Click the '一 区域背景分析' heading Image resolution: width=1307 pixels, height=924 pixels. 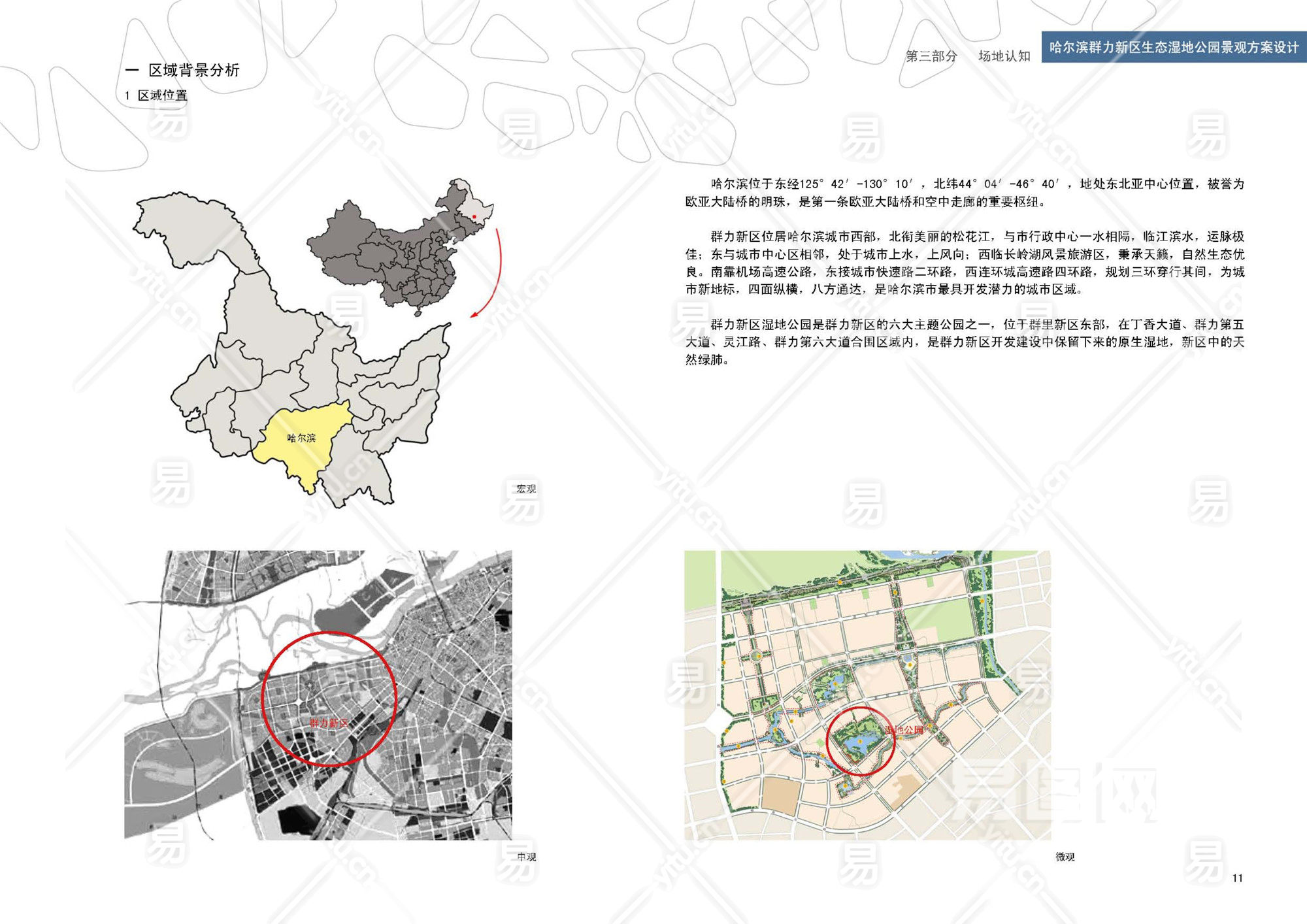click(x=183, y=70)
